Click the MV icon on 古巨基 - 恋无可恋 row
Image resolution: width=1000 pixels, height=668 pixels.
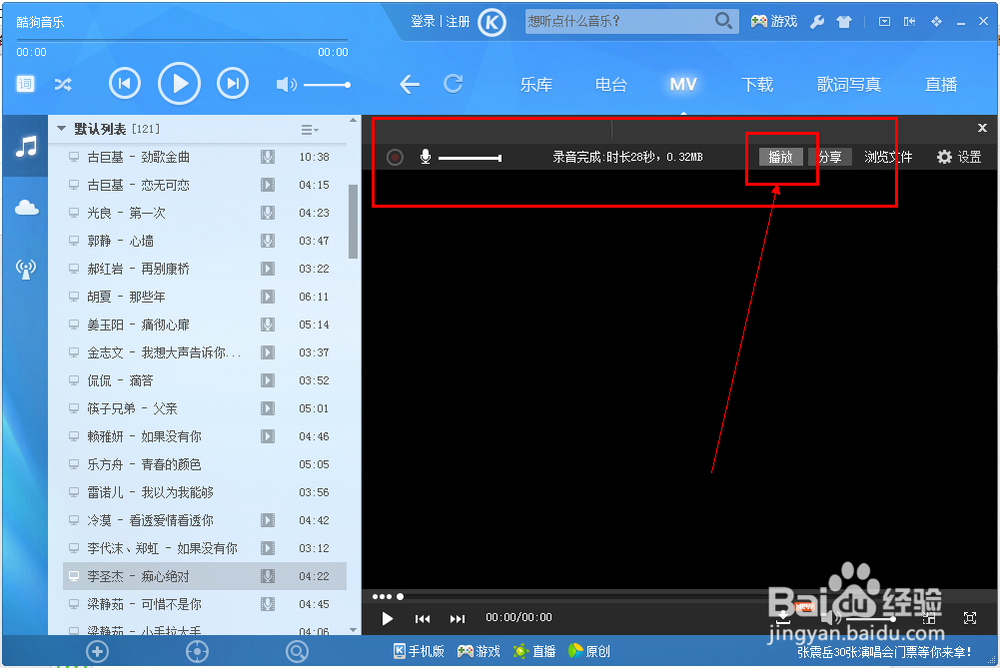(268, 185)
